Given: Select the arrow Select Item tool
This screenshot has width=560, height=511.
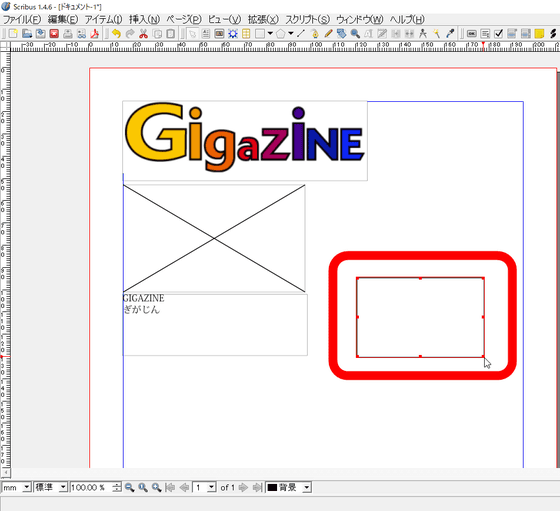Looking at the screenshot, I should coord(192,34).
